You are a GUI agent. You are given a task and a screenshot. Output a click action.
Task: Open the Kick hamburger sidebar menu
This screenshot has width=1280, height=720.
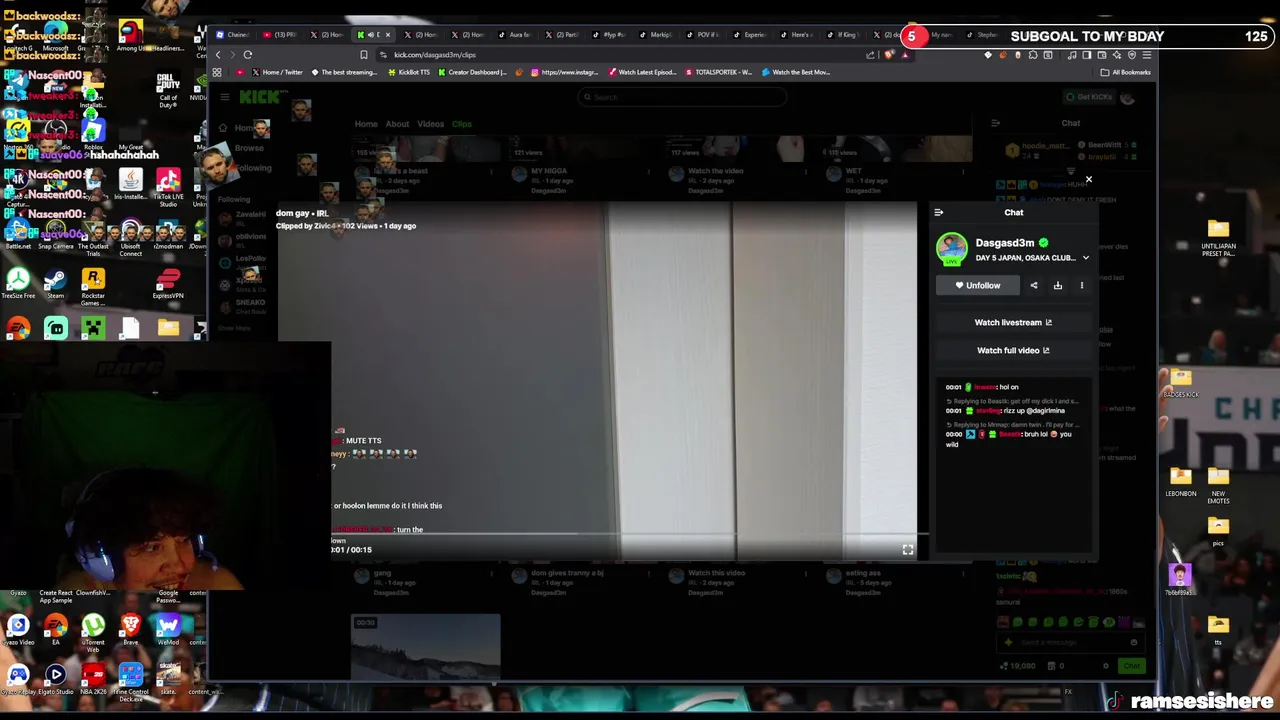(225, 97)
